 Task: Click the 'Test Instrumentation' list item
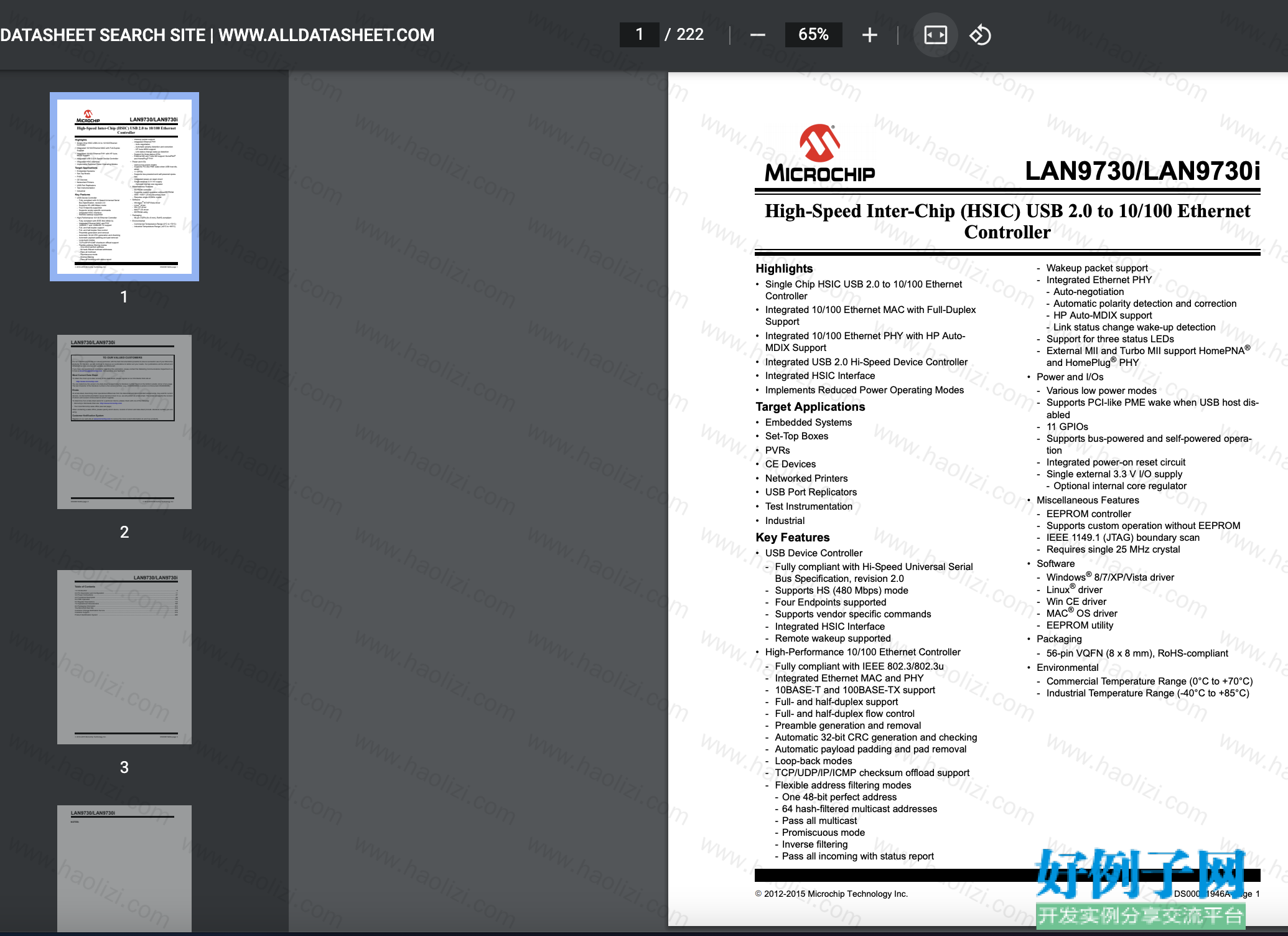point(809,506)
